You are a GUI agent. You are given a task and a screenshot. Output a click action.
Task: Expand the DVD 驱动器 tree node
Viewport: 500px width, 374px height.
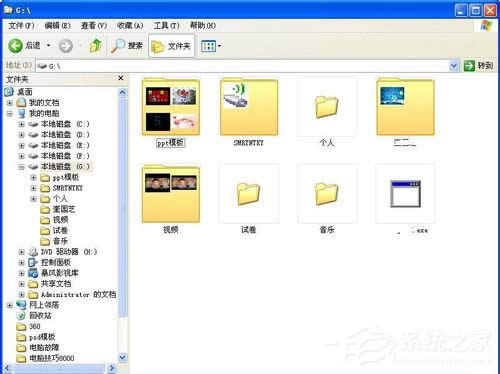coord(22,252)
